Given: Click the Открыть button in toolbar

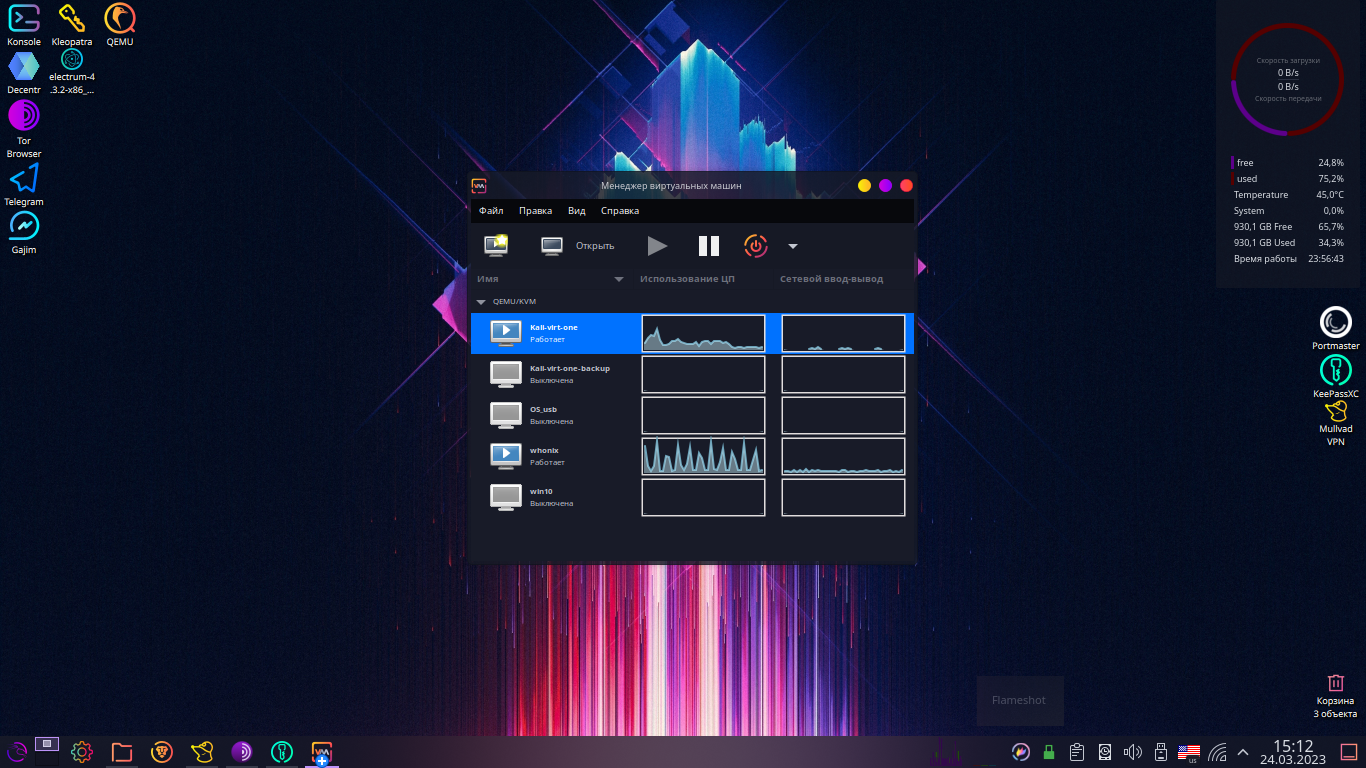Looking at the screenshot, I should (x=578, y=246).
